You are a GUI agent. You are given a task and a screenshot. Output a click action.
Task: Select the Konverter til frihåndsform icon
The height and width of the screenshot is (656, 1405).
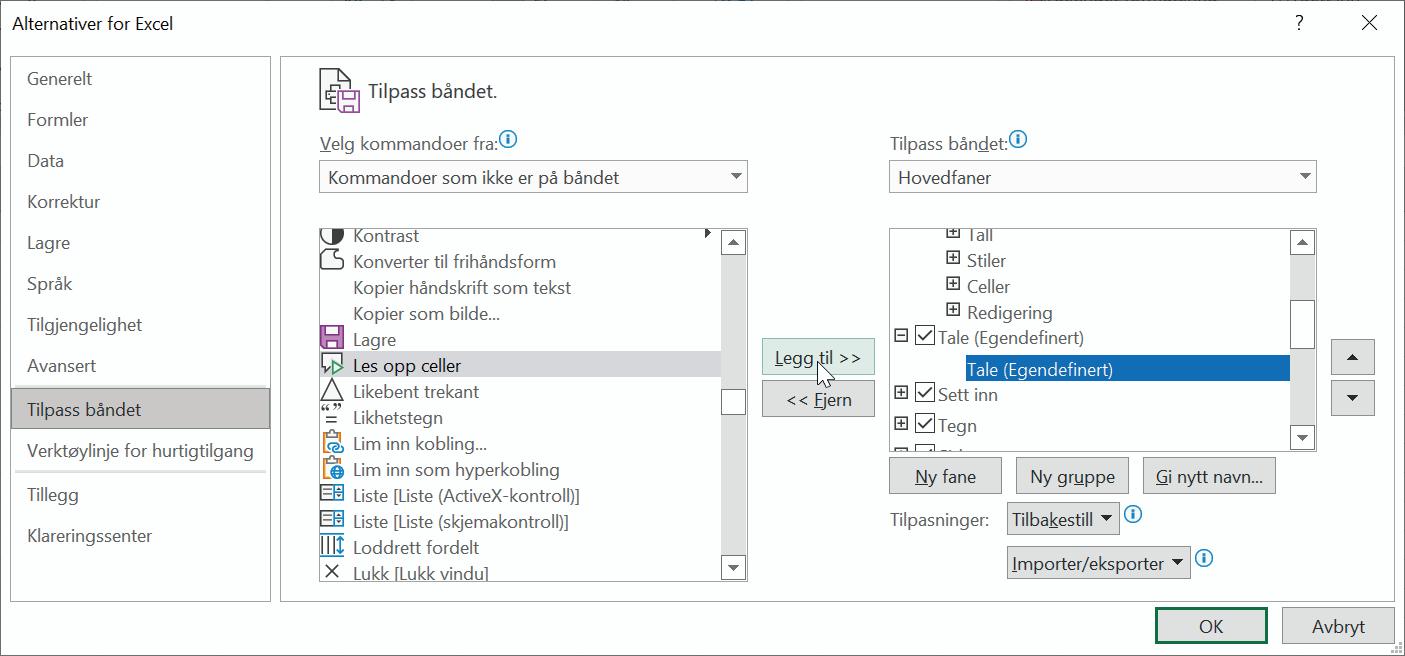click(x=331, y=261)
